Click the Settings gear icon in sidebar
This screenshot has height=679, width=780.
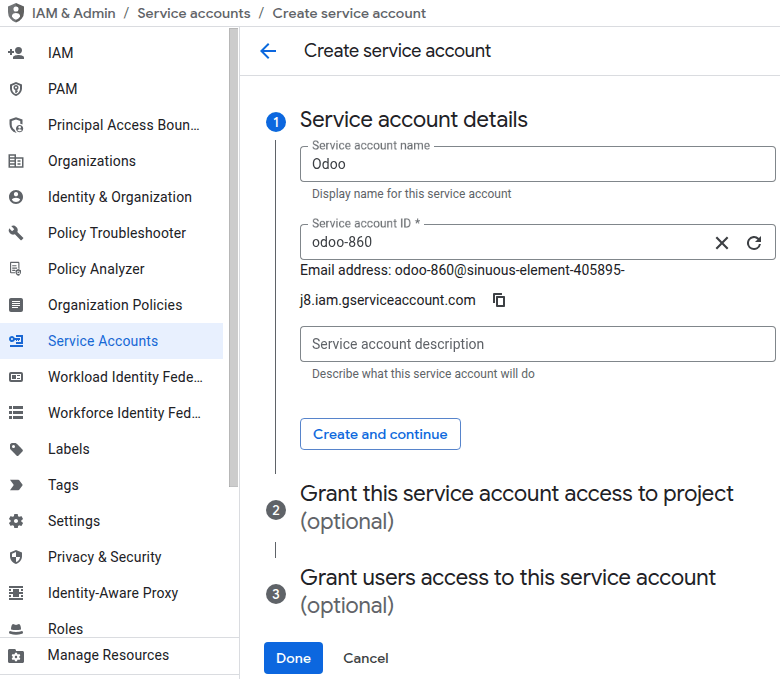(16, 521)
